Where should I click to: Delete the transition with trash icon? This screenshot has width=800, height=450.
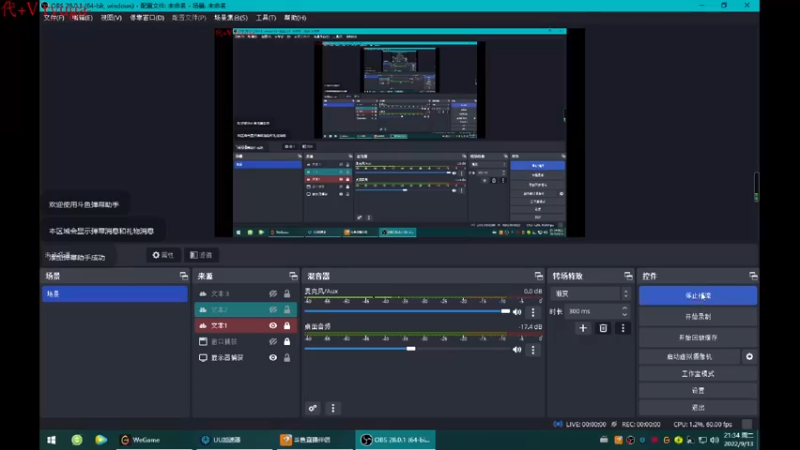coord(603,328)
